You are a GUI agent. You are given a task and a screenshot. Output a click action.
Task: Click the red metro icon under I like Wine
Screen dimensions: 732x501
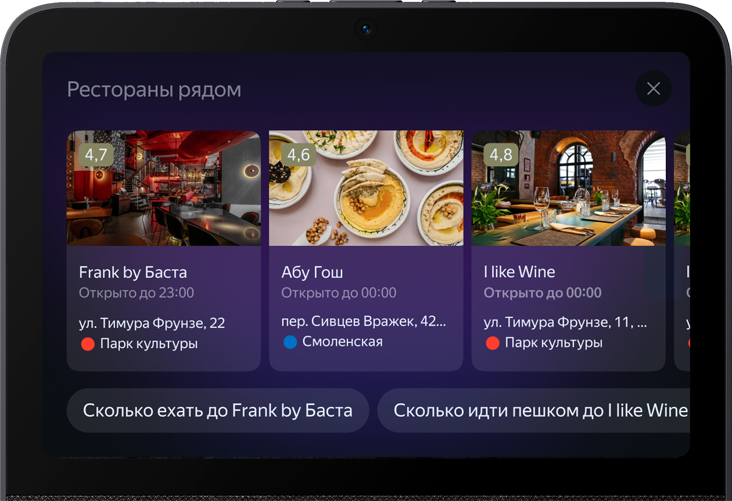(492, 344)
